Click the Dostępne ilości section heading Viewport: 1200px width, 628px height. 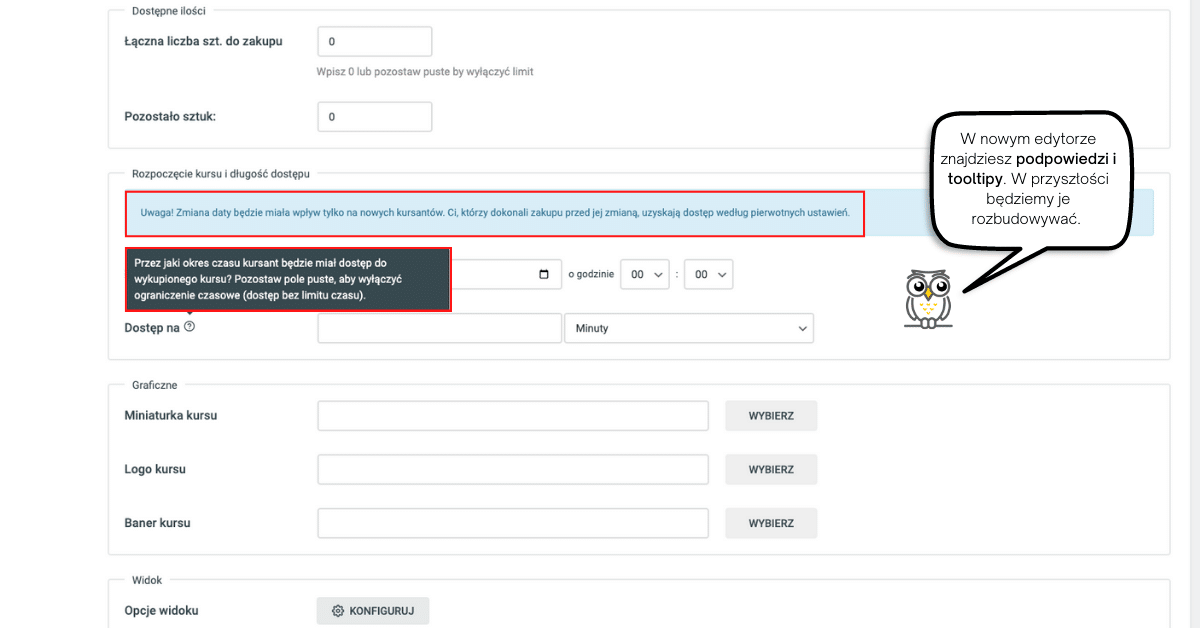pyautogui.click(x=168, y=10)
